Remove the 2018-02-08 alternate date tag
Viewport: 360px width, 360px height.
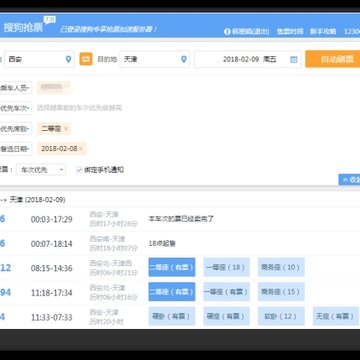(81, 149)
